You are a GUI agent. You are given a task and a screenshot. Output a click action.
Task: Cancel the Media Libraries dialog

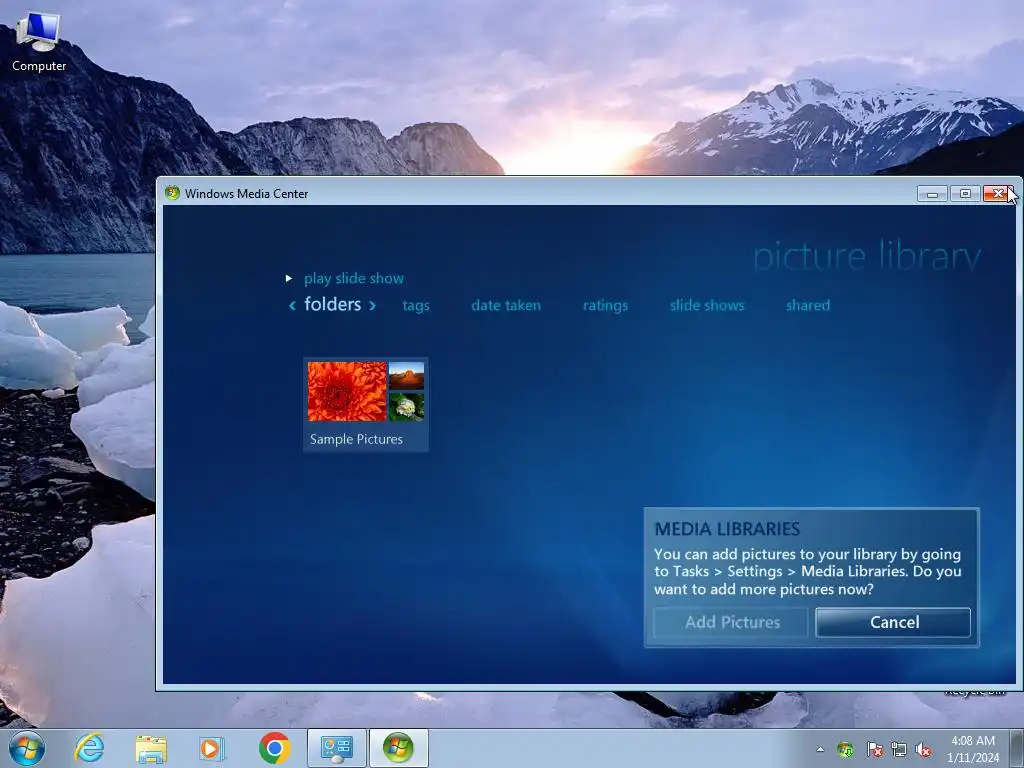click(x=893, y=622)
